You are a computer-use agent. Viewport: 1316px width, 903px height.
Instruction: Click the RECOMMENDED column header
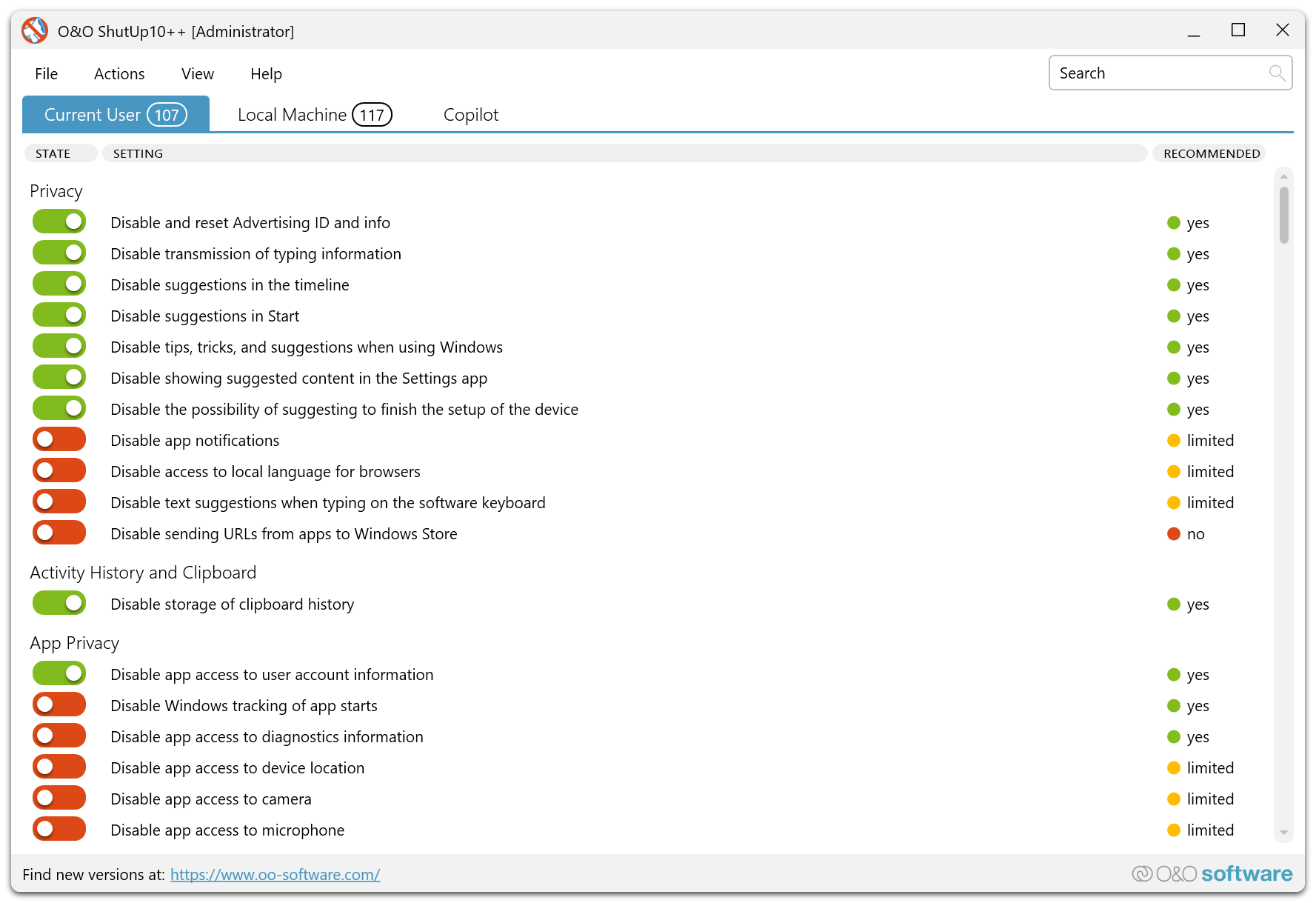tap(1211, 153)
